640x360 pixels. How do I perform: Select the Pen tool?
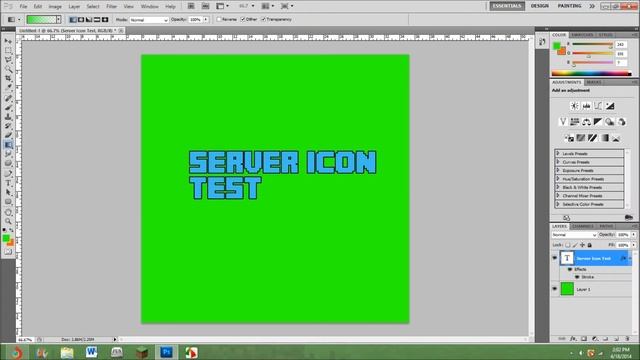[8, 173]
